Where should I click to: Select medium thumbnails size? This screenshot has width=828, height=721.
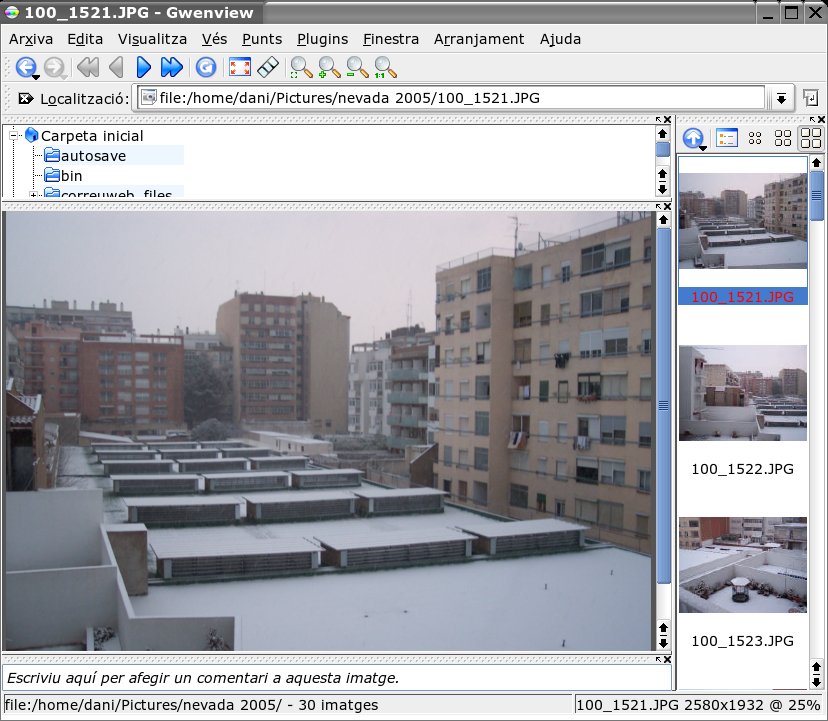pos(783,138)
